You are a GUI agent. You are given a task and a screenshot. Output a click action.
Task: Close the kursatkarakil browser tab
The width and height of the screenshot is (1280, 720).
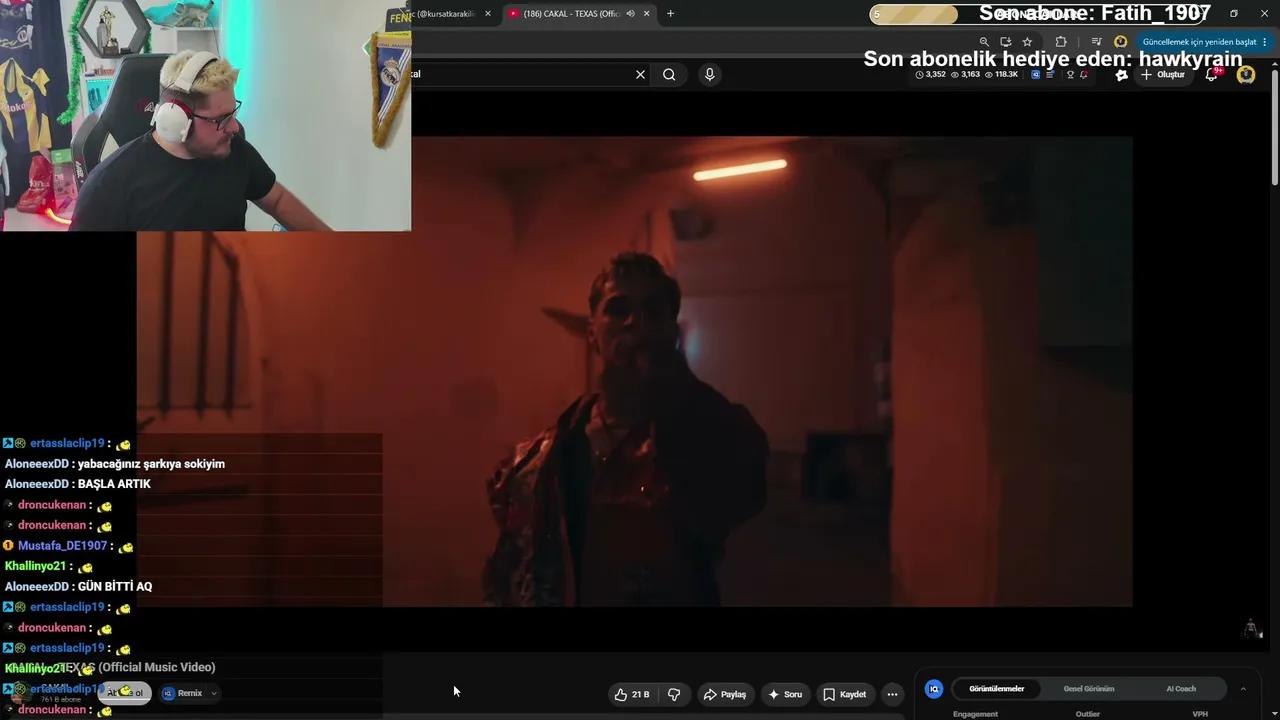point(488,14)
